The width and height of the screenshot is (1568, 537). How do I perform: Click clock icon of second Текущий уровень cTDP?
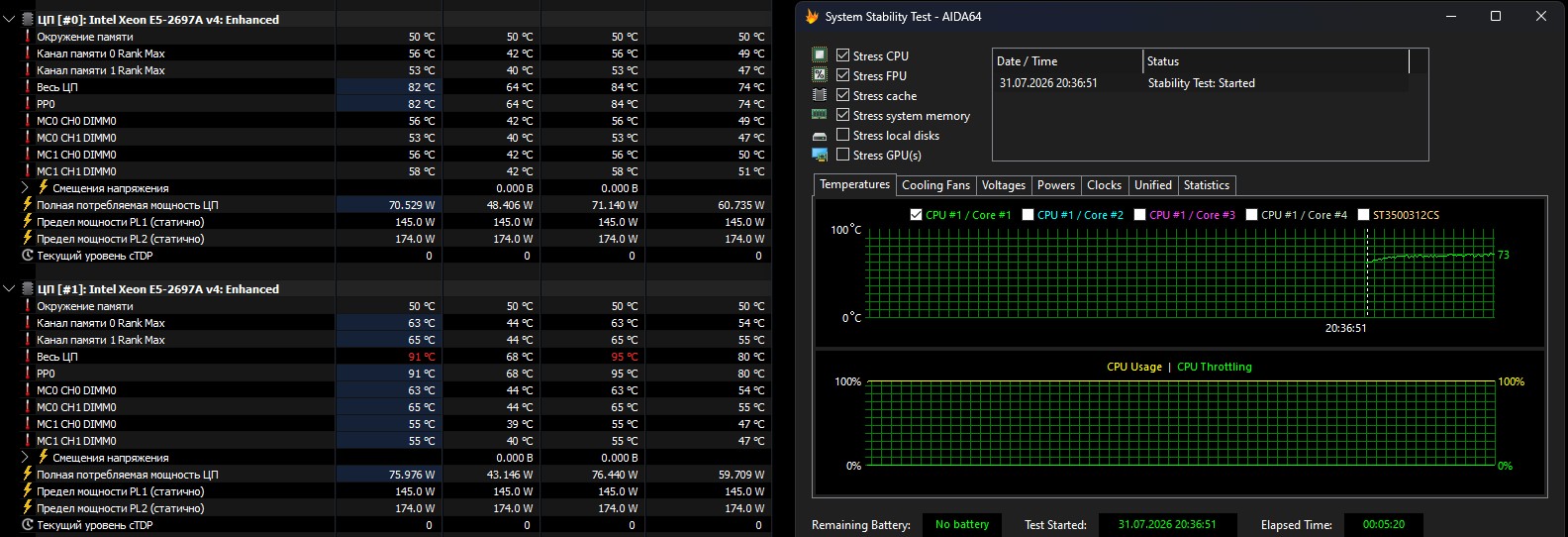point(28,524)
